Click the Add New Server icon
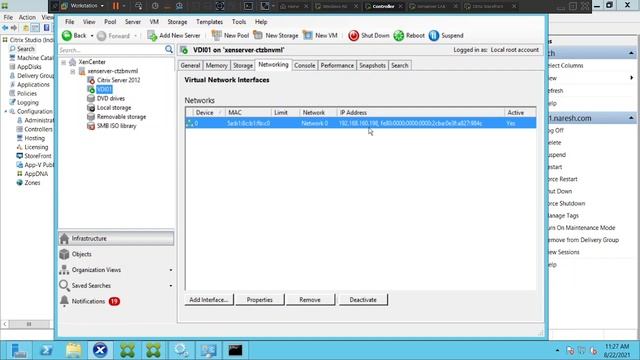The height and width of the screenshot is (360, 640). (x=152, y=36)
